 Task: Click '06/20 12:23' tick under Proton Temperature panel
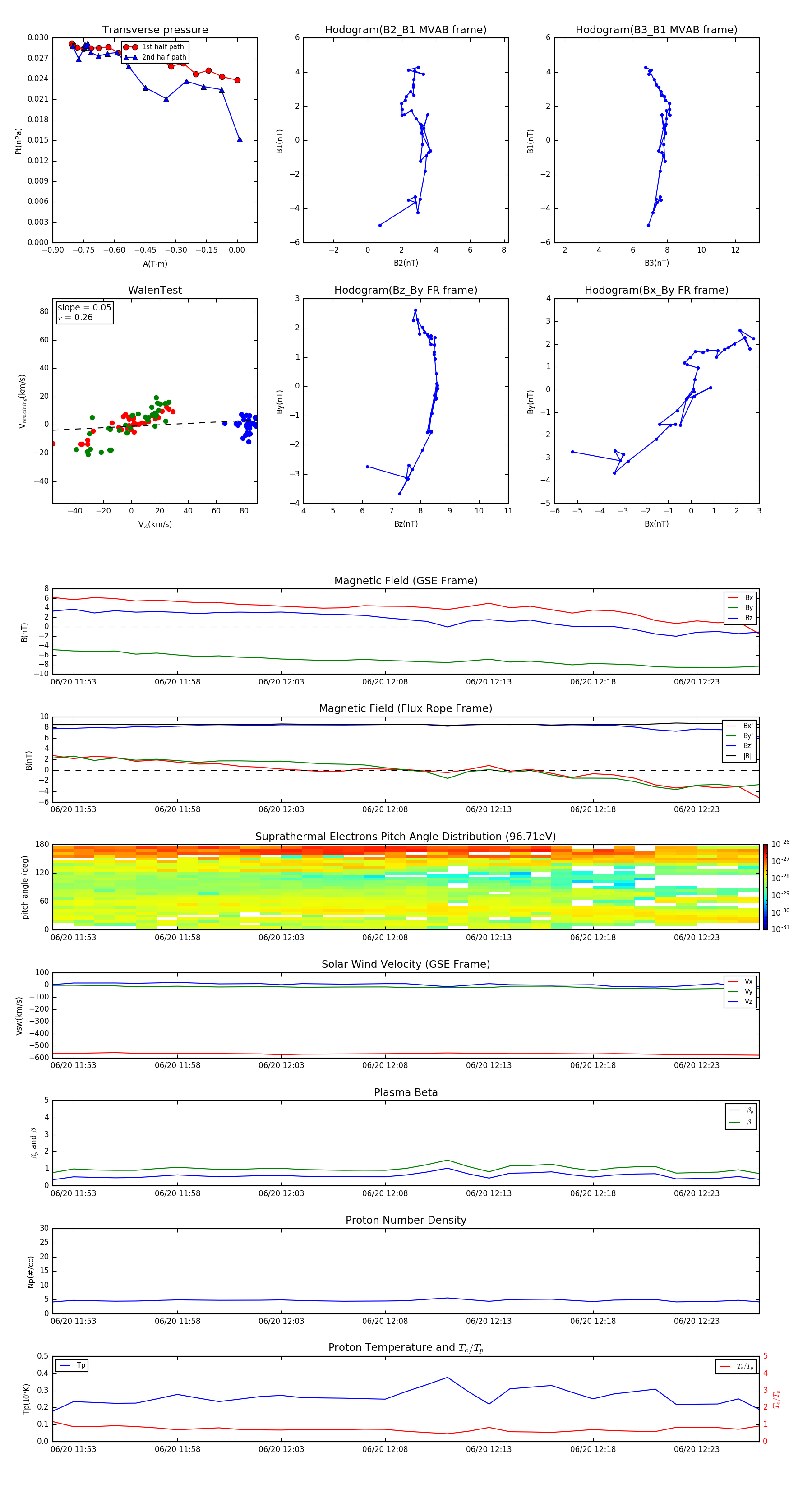[697, 1449]
